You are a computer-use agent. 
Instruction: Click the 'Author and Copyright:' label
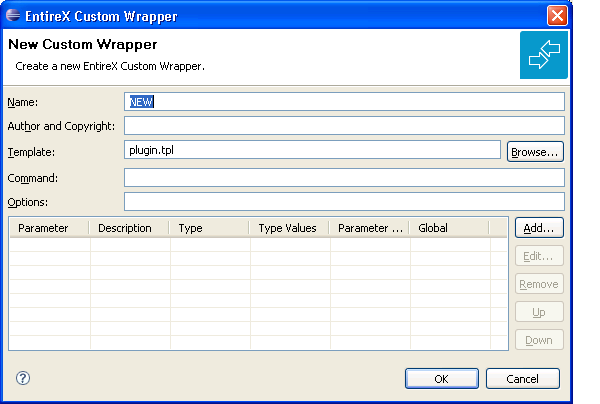coord(61,126)
